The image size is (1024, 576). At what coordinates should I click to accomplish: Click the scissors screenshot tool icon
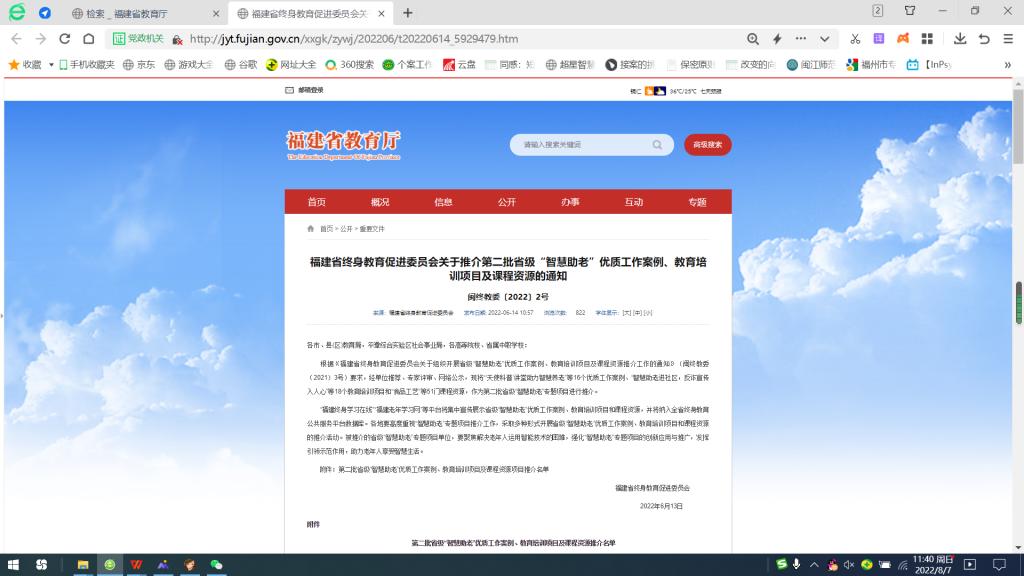click(x=855, y=39)
